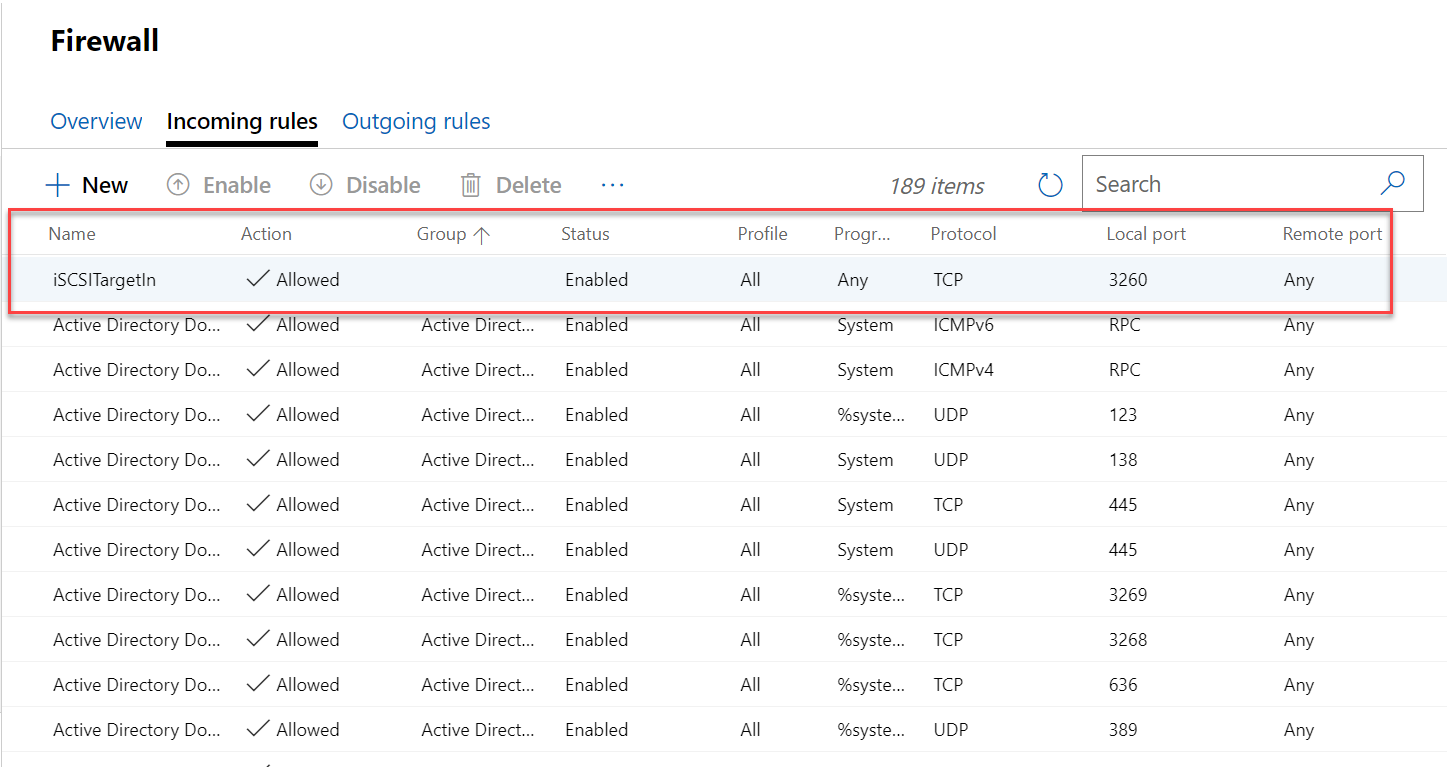The image size is (1447, 767).
Task: Click the 189 items count label
Action: (x=936, y=186)
